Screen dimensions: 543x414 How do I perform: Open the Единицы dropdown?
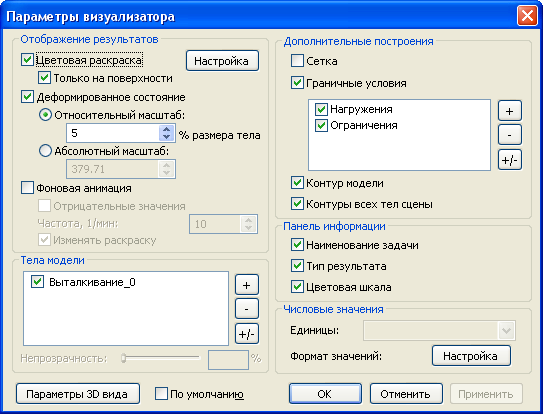click(x=506, y=331)
